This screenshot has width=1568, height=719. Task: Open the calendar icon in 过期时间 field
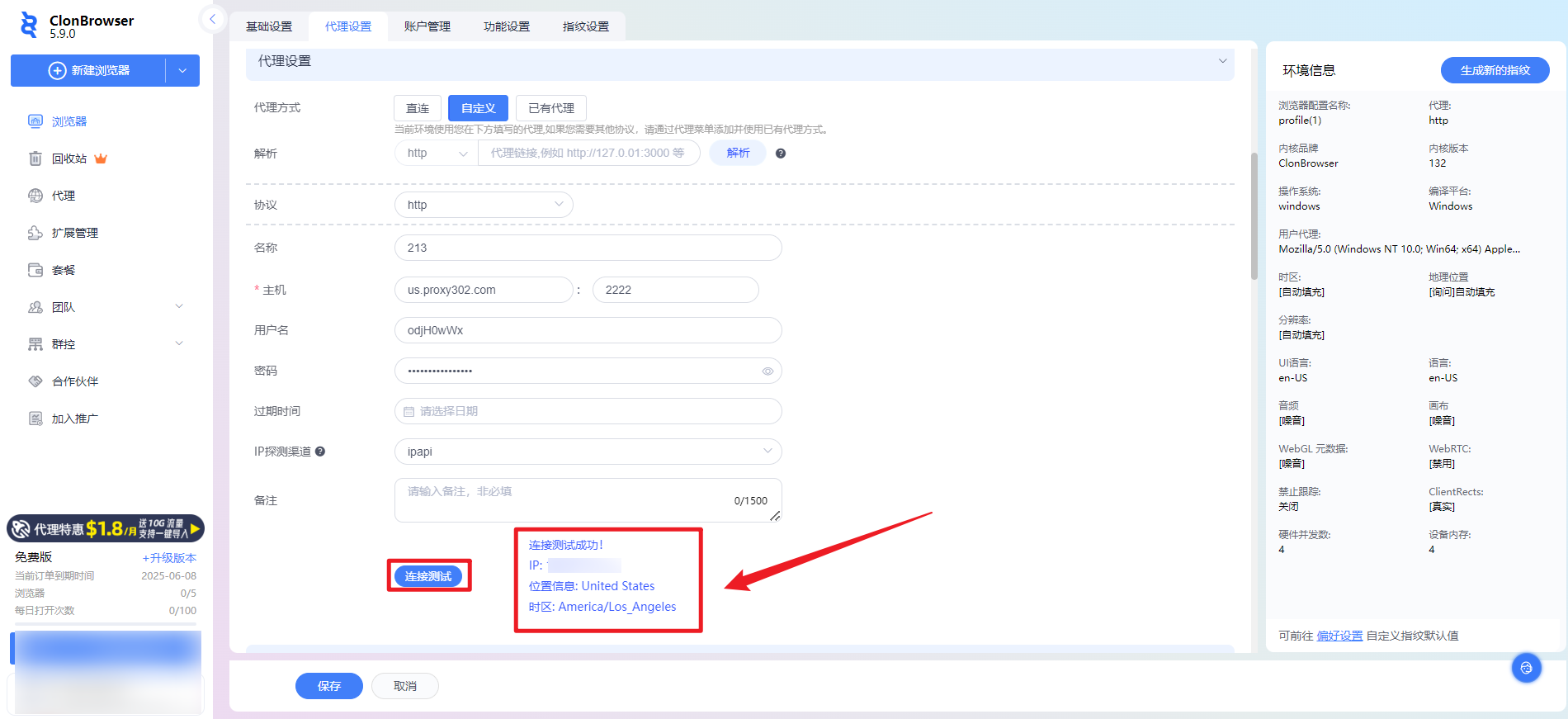[x=409, y=411]
